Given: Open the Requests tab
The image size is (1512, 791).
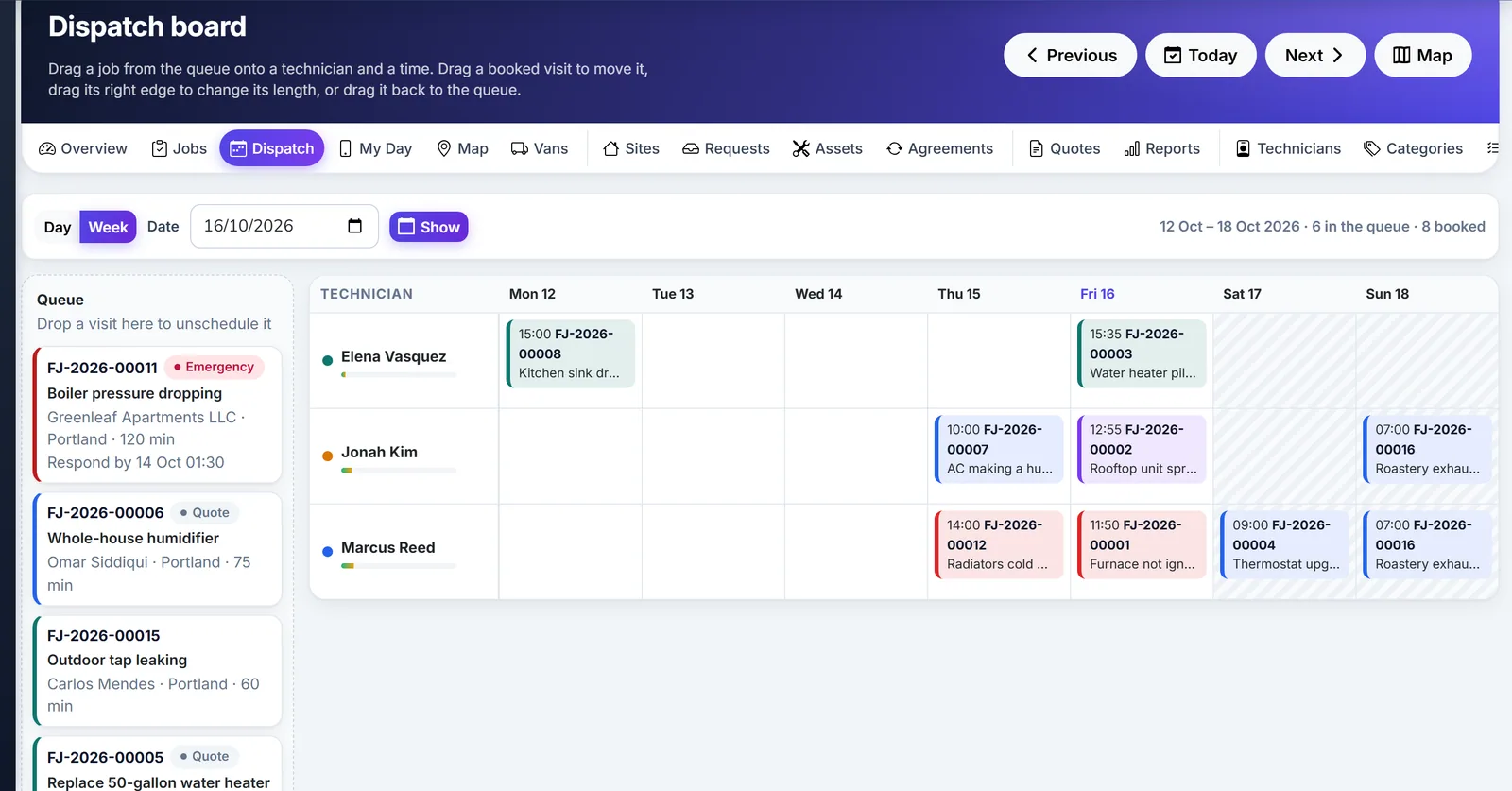Looking at the screenshot, I should tap(726, 148).
